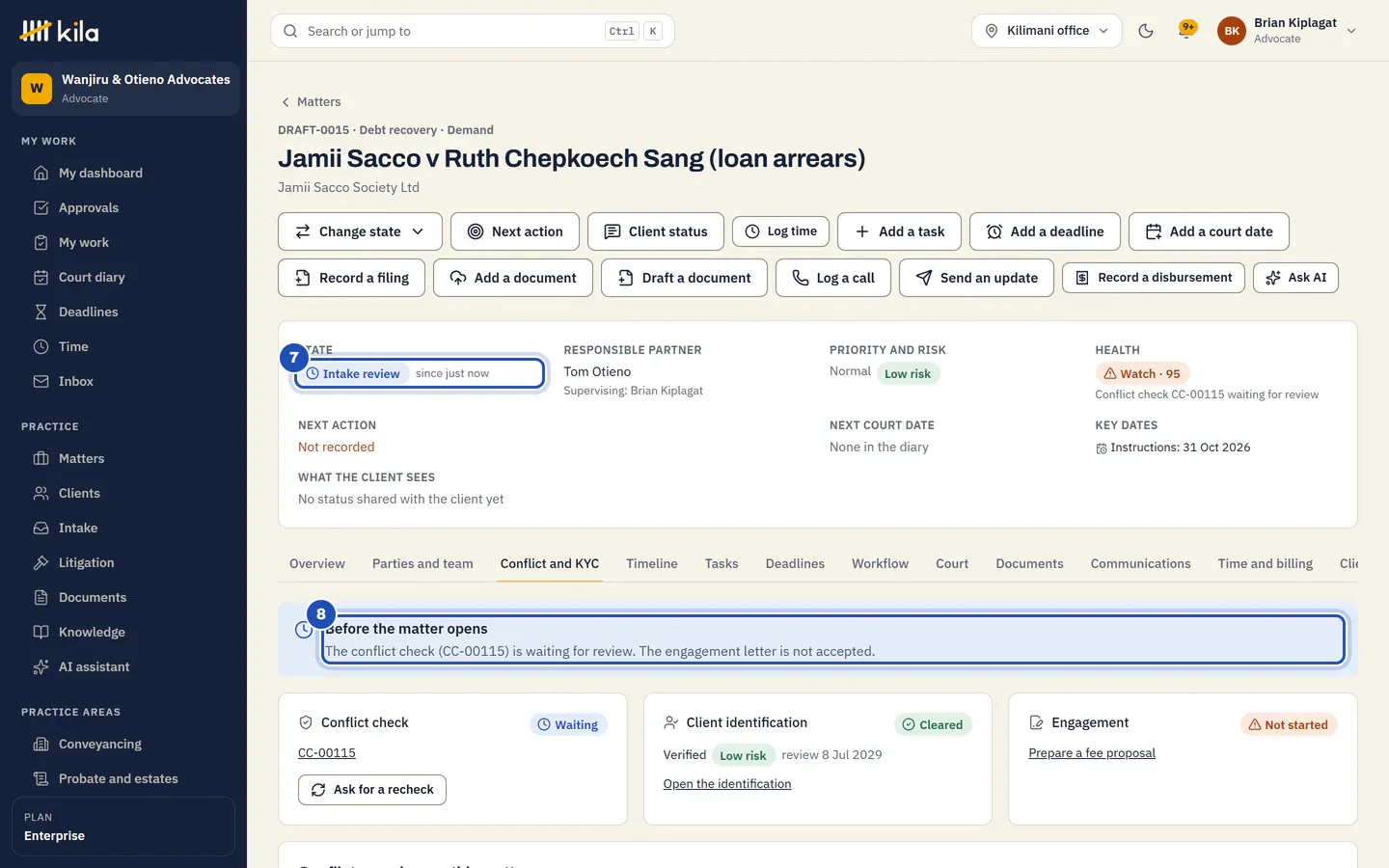
Task: Toggle dark mode moon icon
Action: click(1146, 31)
